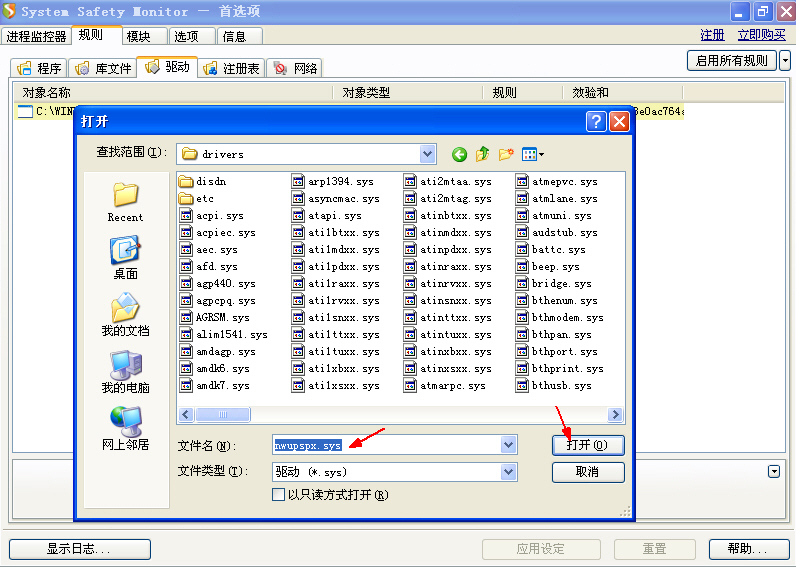Click the horizontal scrollbar thumb in file list
Viewport: 796px width, 567px height.
coord(223,414)
